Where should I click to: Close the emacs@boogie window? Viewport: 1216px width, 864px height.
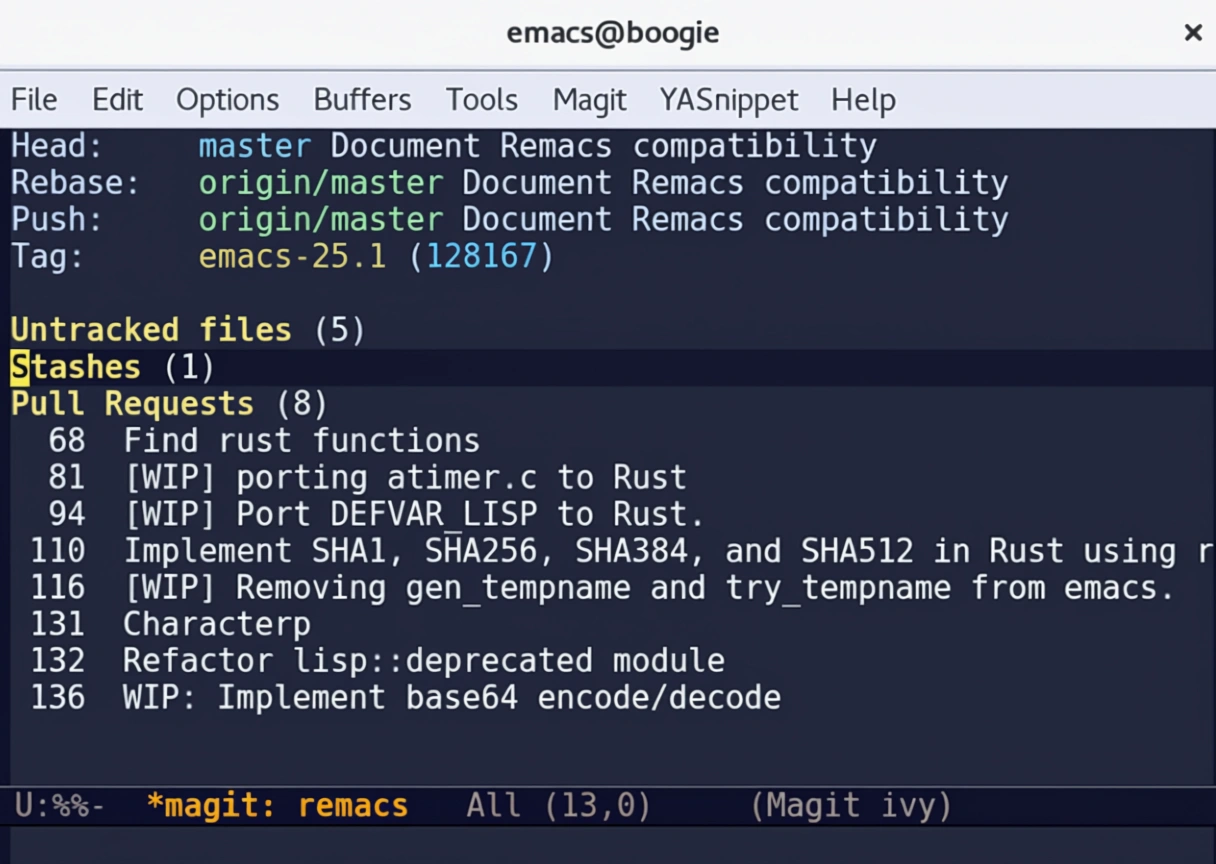[1192, 33]
